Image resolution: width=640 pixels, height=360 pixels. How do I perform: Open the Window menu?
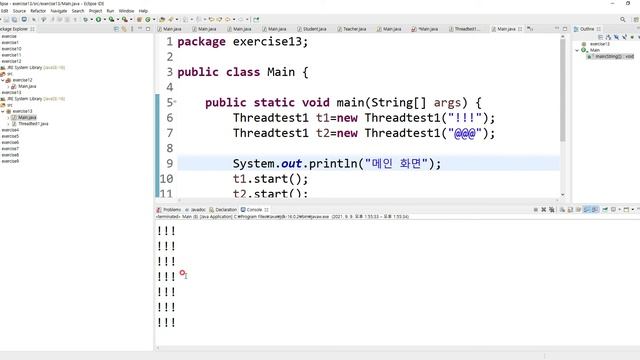[x=126, y=11]
